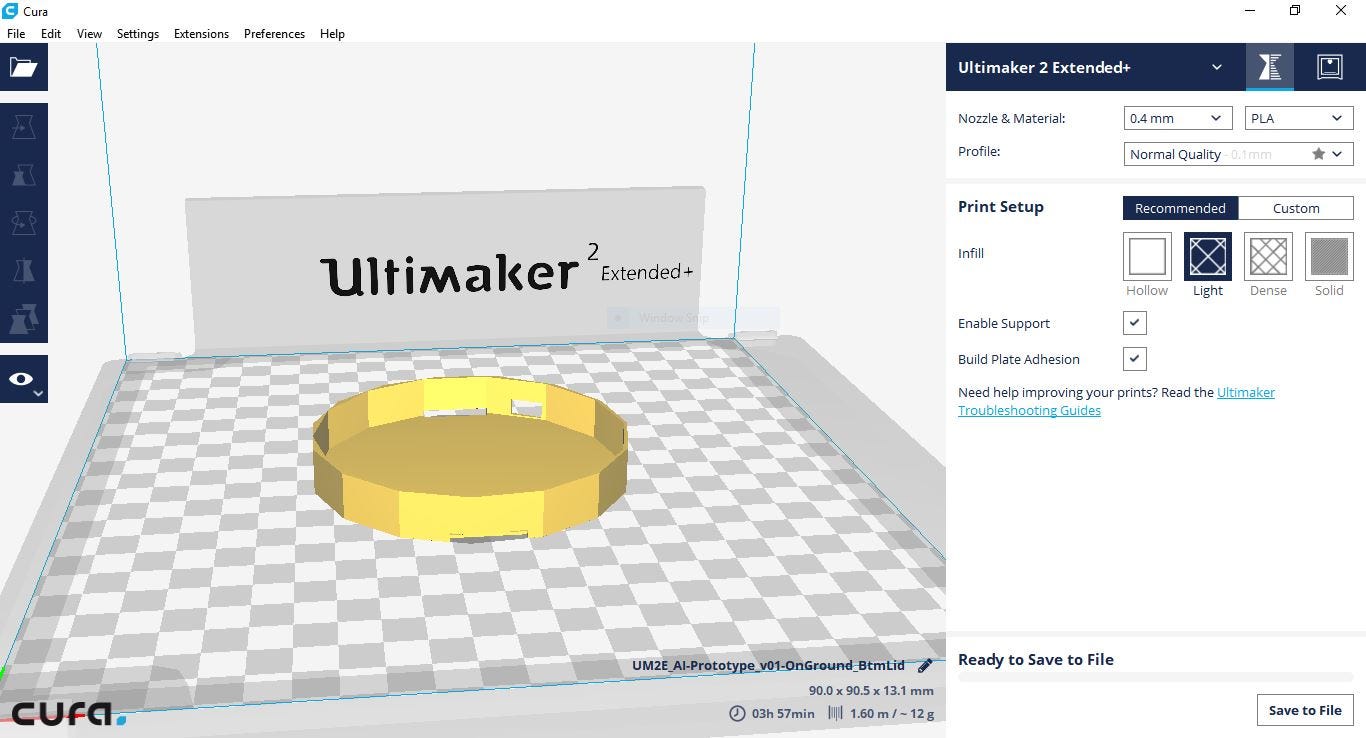Viewport: 1366px width, 738px height.
Task: Switch to Custom print setup
Action: pyautogui.click(x=1296, y=208)
